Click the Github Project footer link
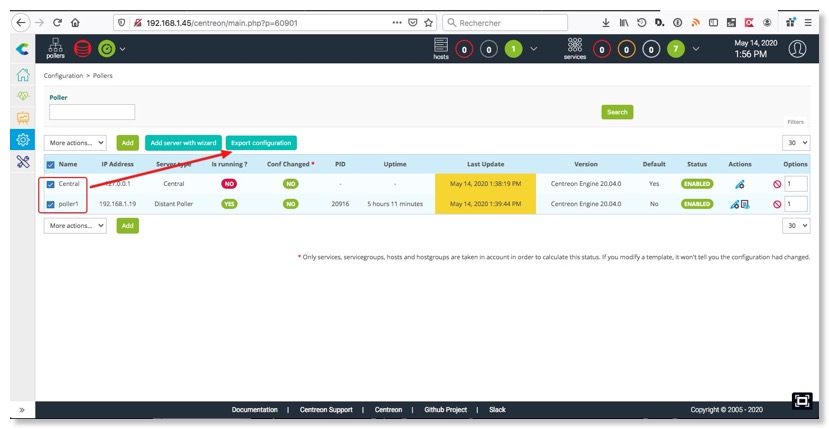829x429 pixels. 445,410
